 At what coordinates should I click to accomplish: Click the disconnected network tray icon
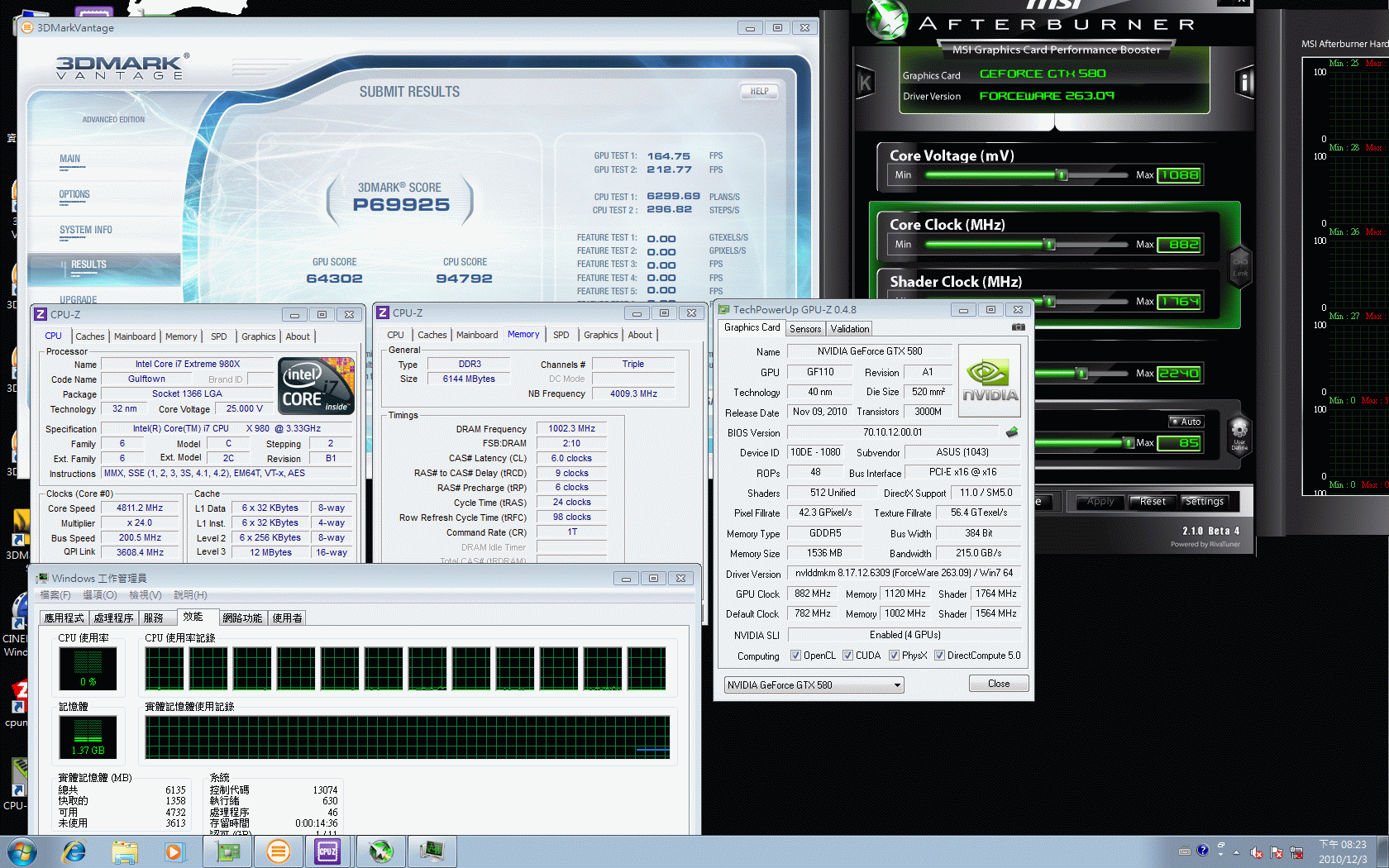click(x=1296, y=852)
